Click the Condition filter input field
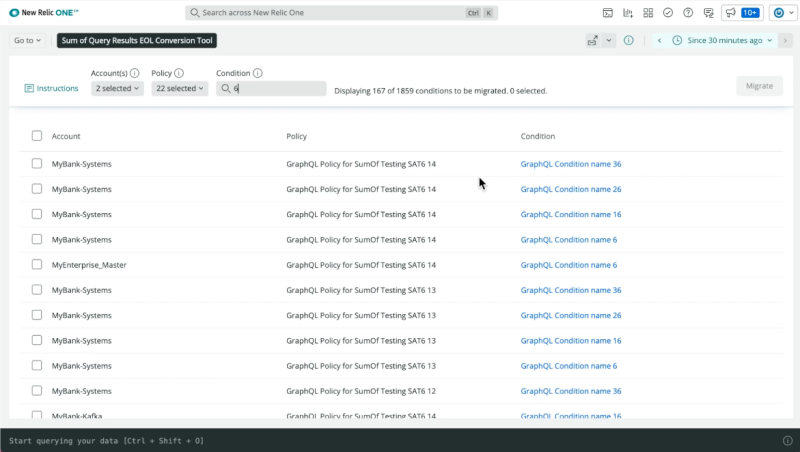Screen dimensions: 800x452 pyautogui.click(x=271, y=88)
